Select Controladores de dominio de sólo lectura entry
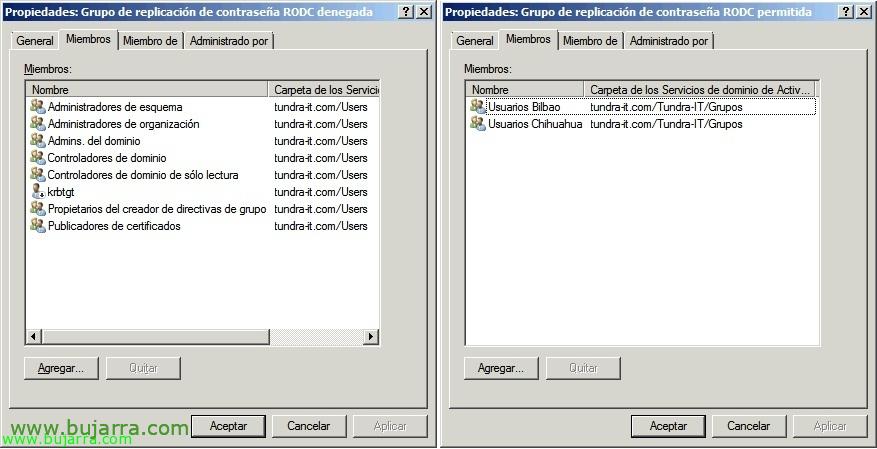The image size is (877, 449). 142,175
